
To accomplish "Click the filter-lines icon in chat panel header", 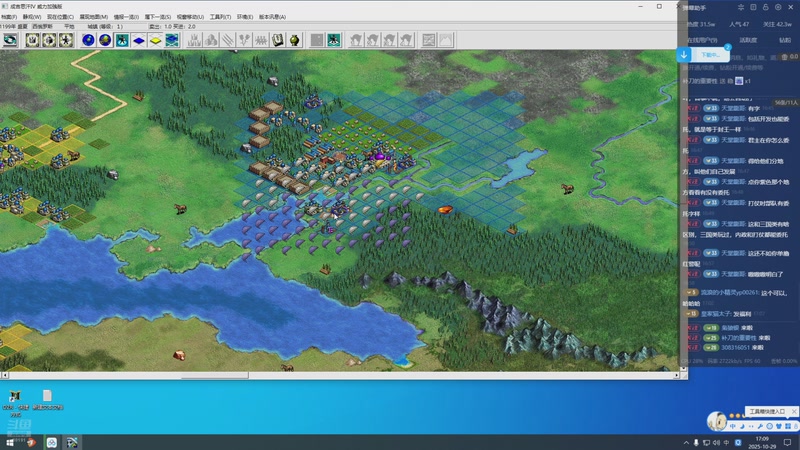I will [x=741, y=7].
